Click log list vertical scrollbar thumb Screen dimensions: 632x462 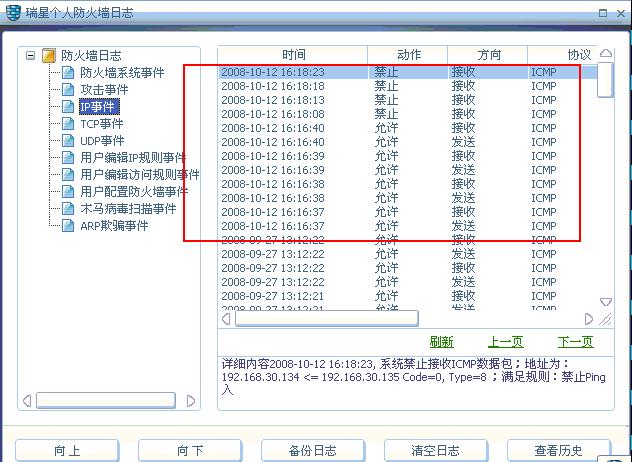605,80
